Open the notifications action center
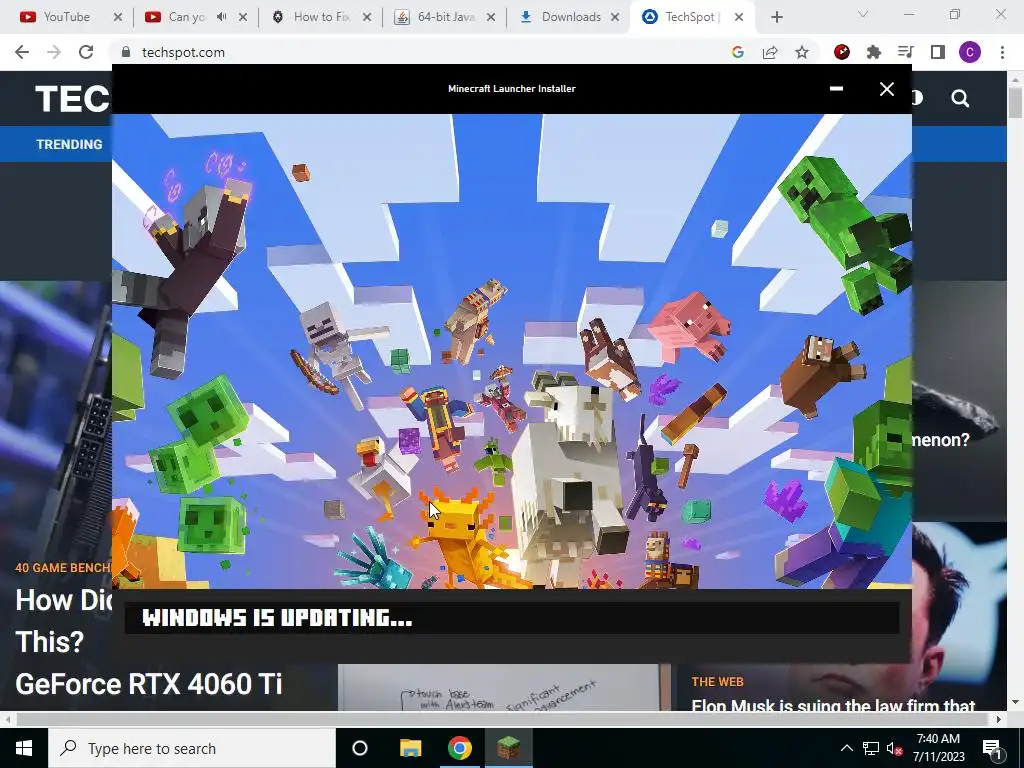Image resolution: width=1024 pixels, height=768 pixels. click(991, 748)
